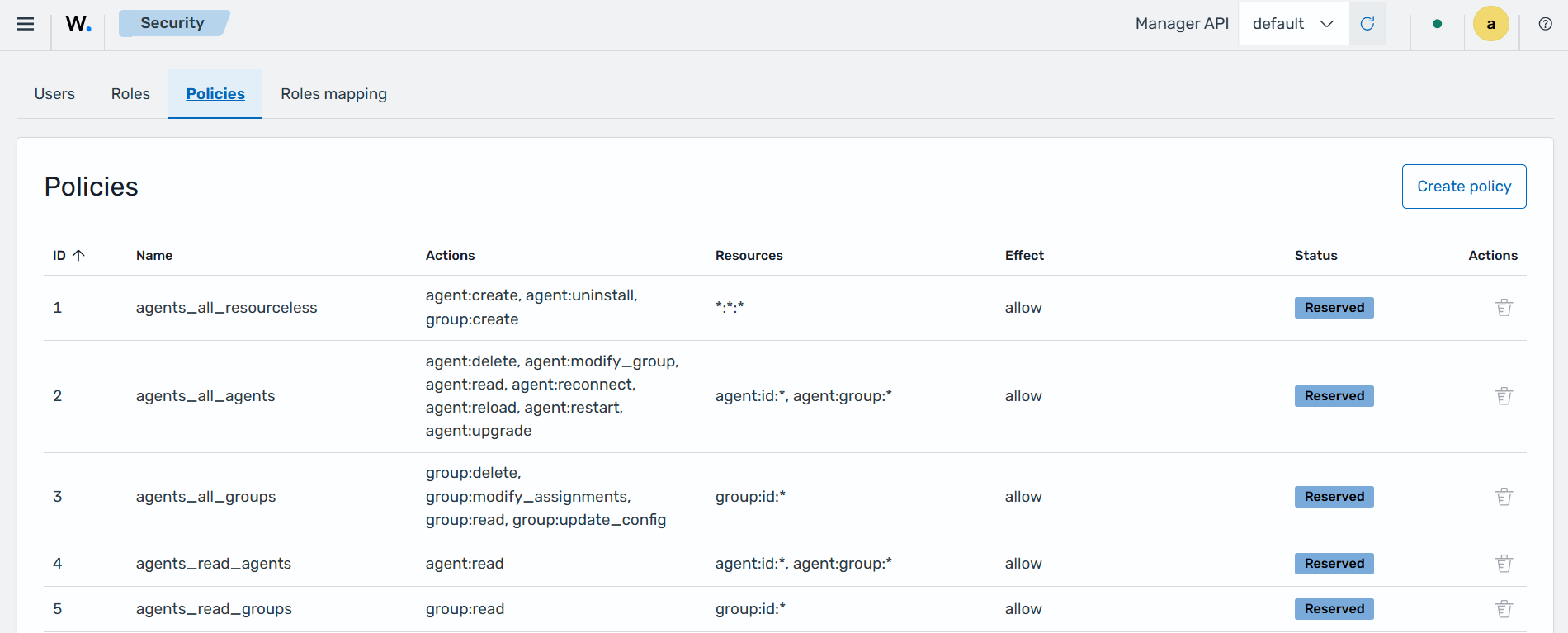Switch to the Users tab
The height and width of the screenshot is (633, 1568).
(x=54, y=94)
